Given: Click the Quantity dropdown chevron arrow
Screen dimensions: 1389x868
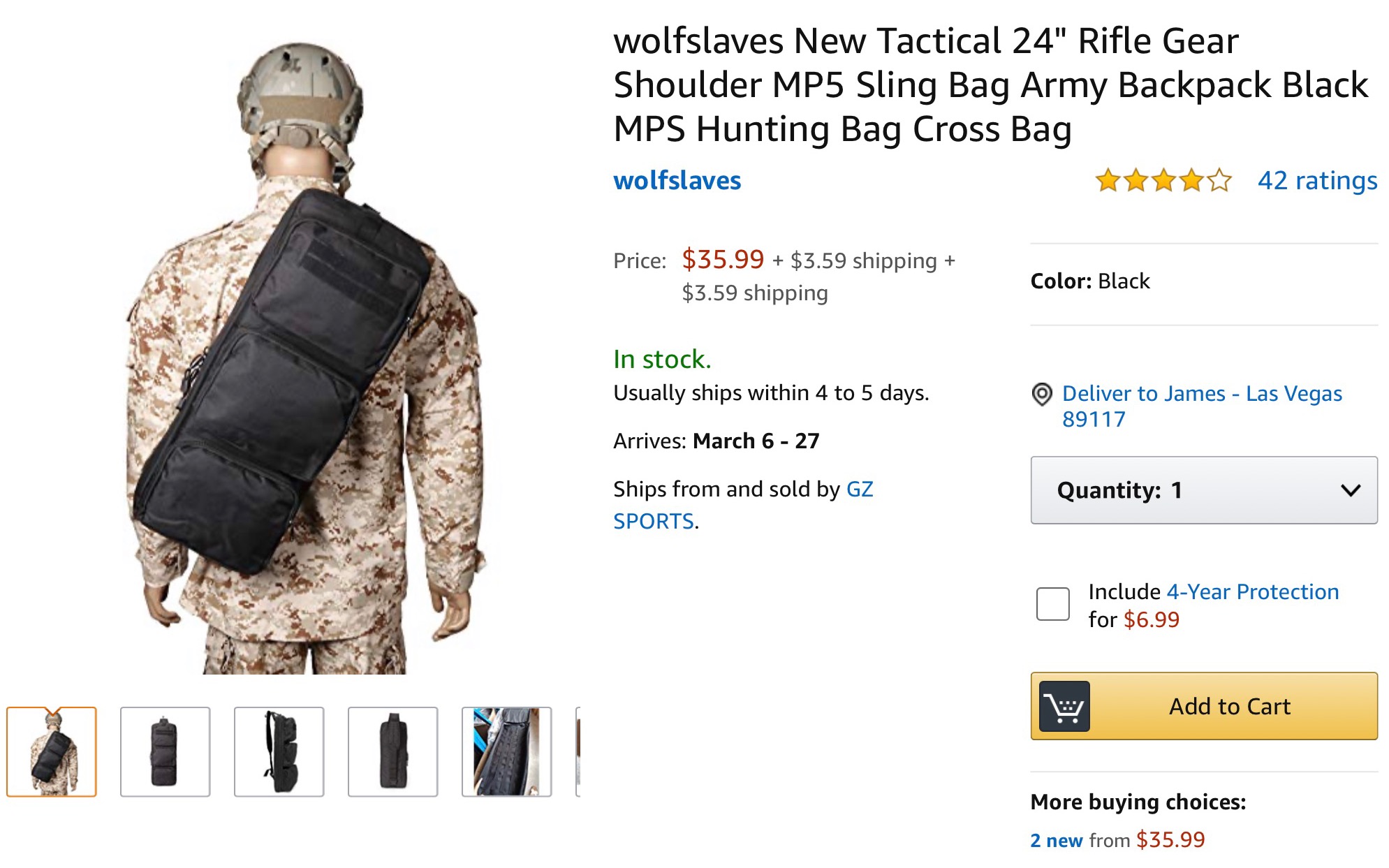Looking at the screenshot, I should (1351, 490).
